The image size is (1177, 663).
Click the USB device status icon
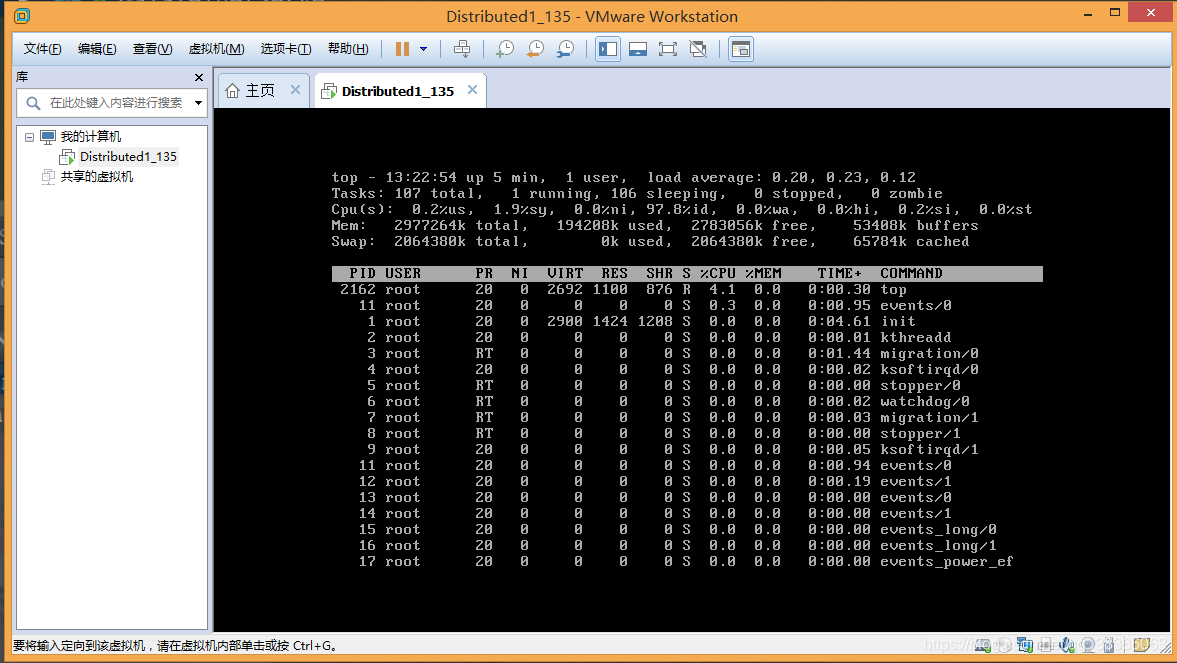click(x=1109, y=645)
